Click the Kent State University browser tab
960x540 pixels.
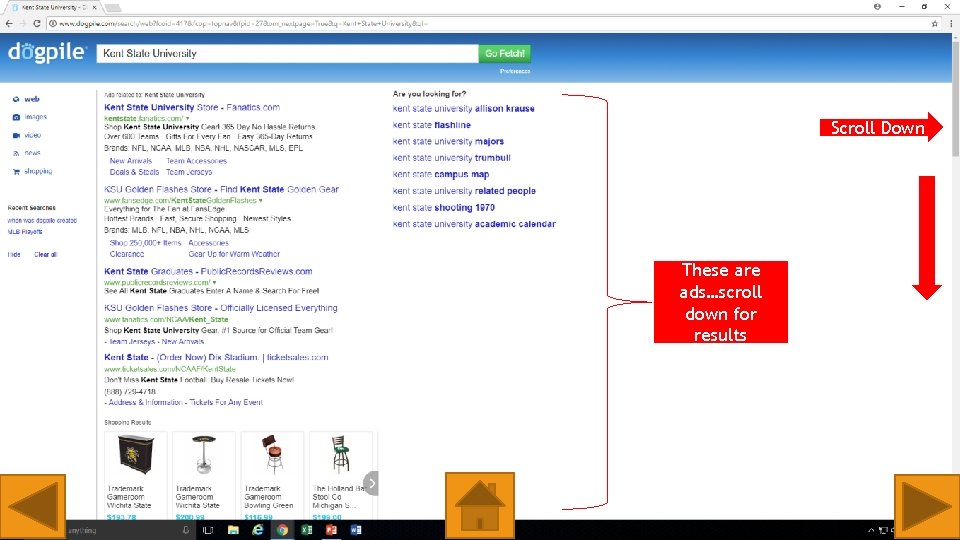[x=53, y=7]
